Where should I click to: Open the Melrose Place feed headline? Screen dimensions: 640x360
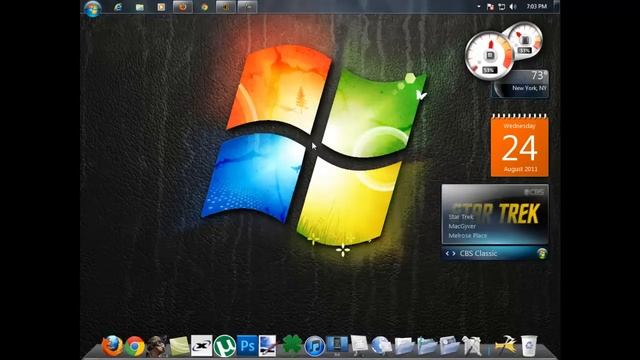point(468,236)
